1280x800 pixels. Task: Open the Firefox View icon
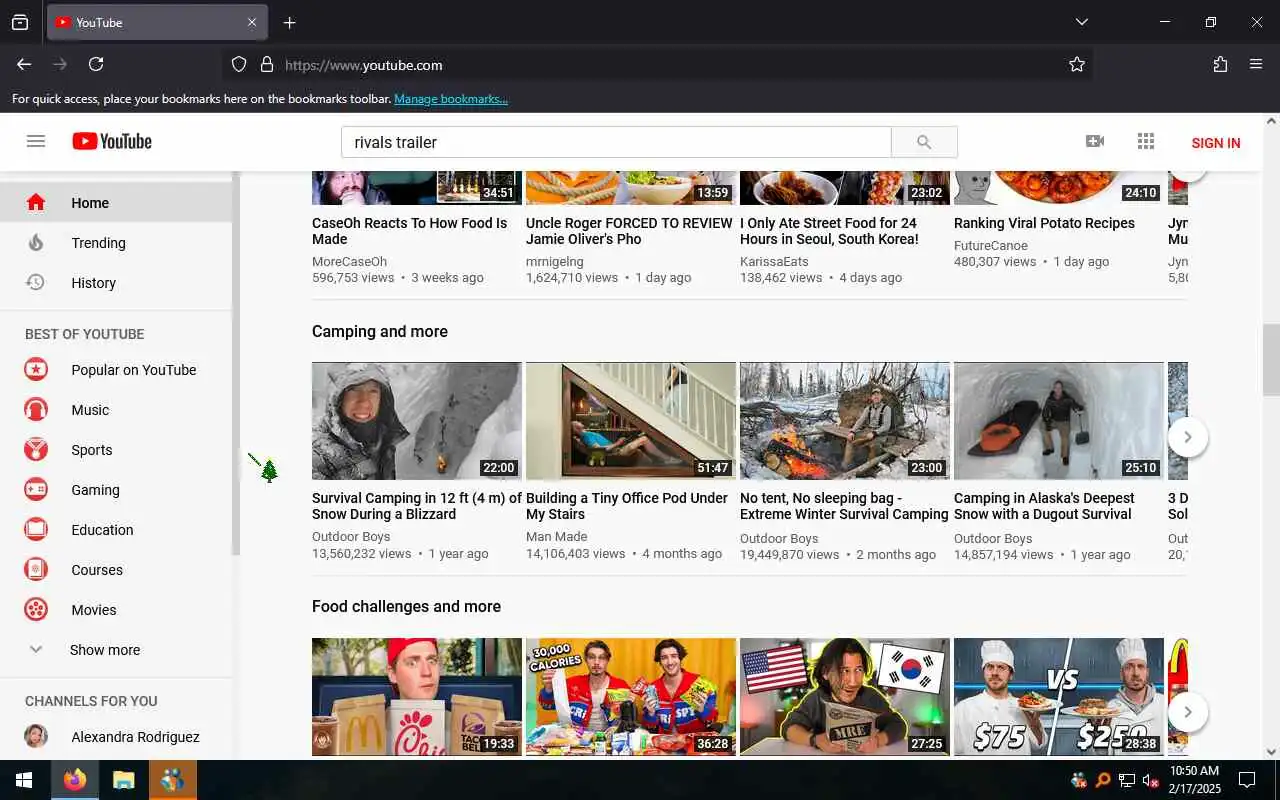[20, 22]
